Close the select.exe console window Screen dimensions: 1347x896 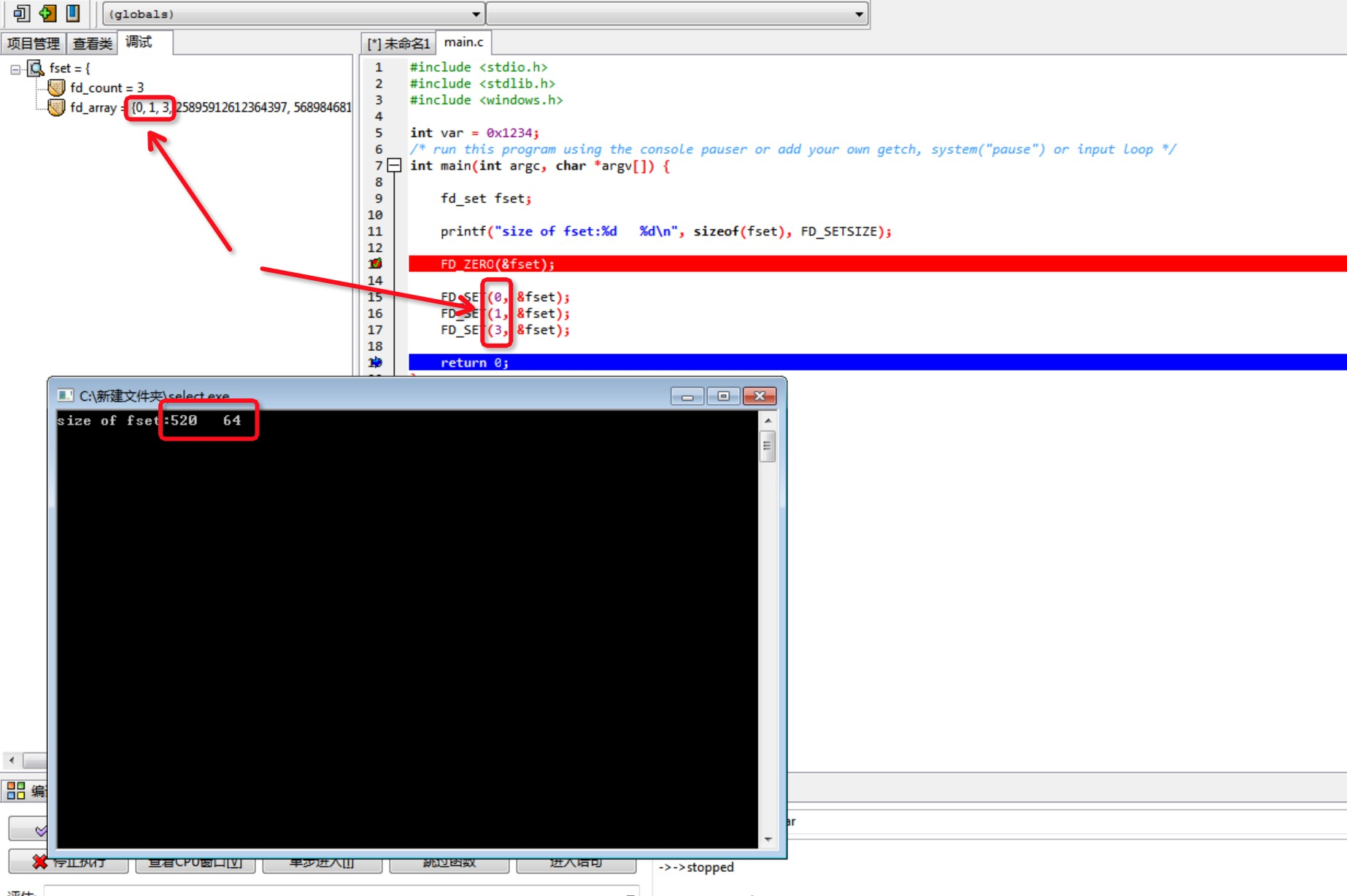(760, 396)
